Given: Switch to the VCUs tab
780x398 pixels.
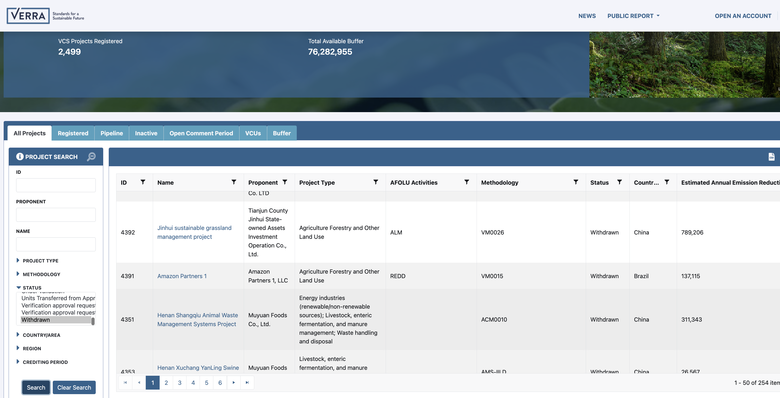Looking at the screenshot, I should point(253,133).
